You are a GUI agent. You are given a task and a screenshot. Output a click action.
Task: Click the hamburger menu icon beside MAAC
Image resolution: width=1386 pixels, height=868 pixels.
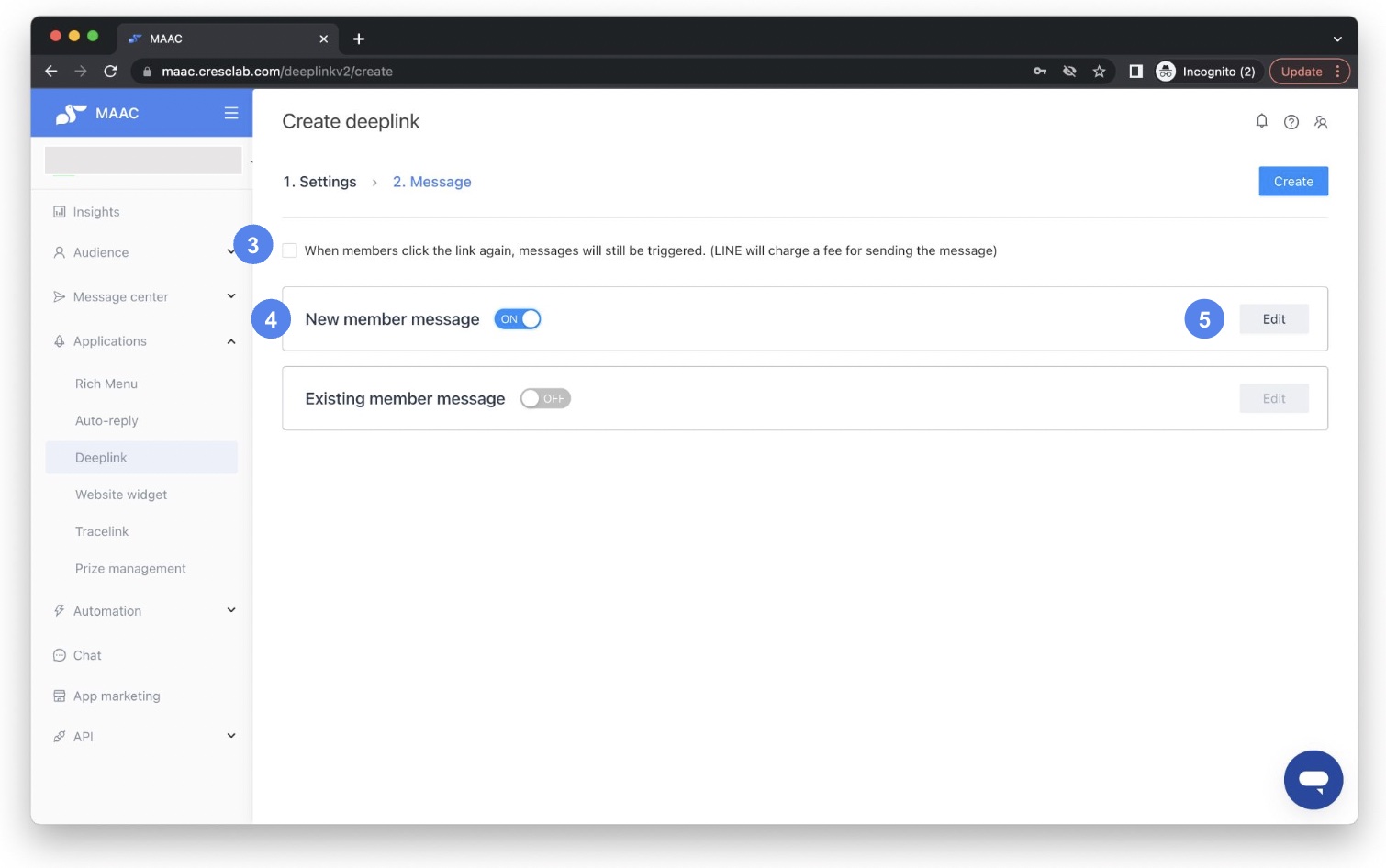[x=231, y=113]
